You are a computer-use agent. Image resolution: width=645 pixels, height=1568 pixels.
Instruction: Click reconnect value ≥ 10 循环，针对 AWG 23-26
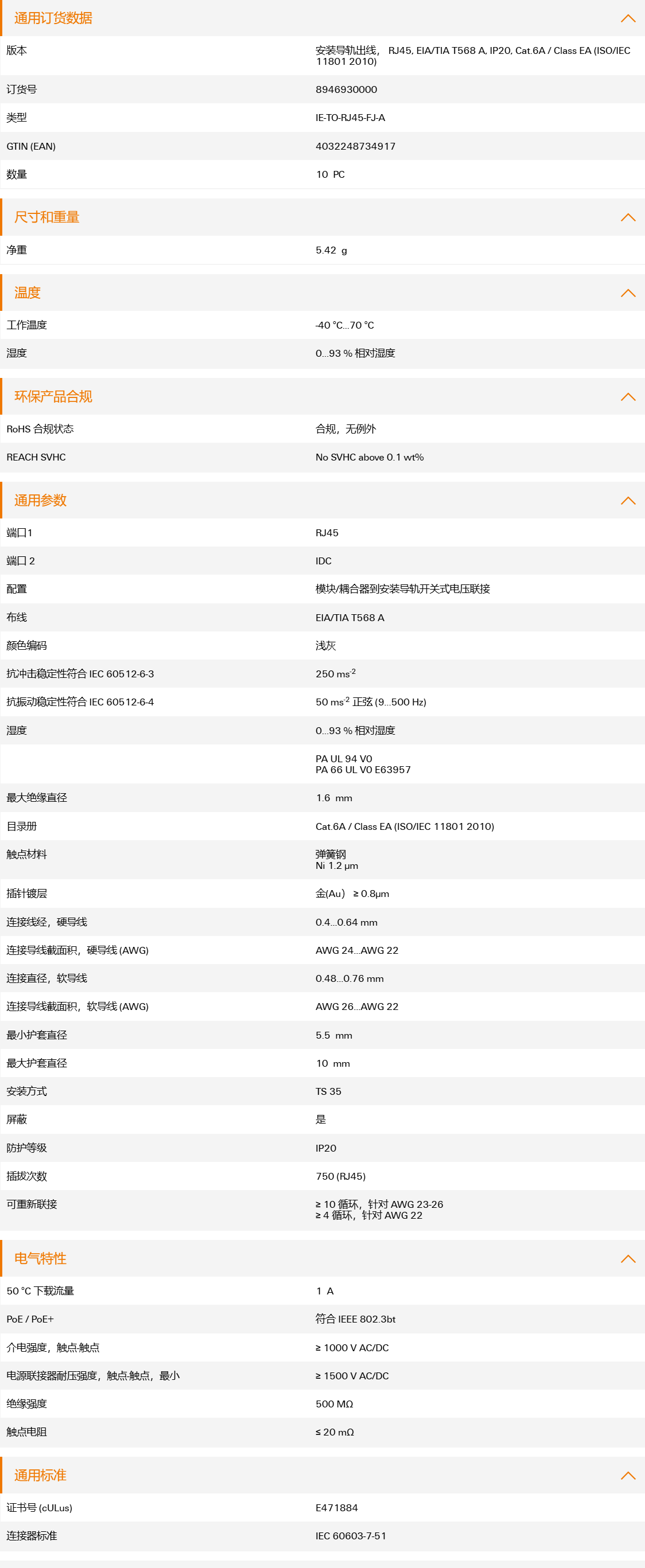tap(379, 1204)
